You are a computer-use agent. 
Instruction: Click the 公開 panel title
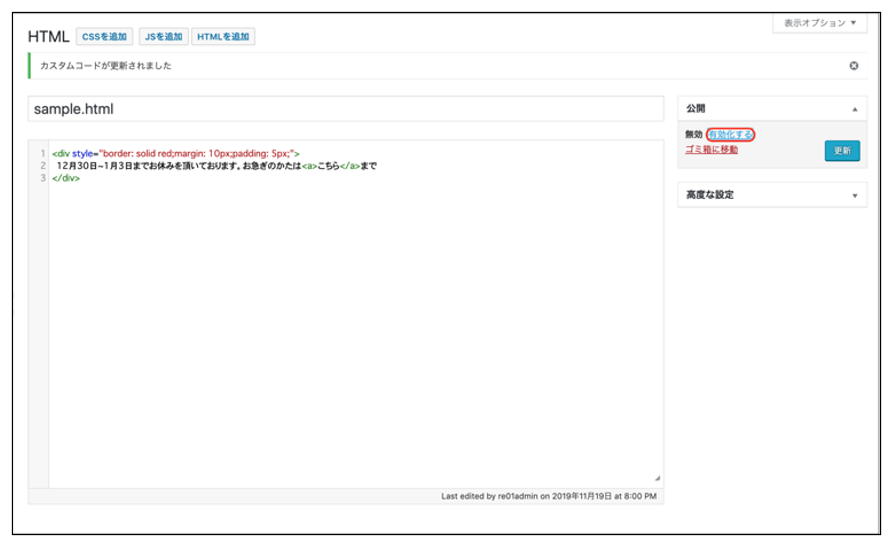(696, 108)
